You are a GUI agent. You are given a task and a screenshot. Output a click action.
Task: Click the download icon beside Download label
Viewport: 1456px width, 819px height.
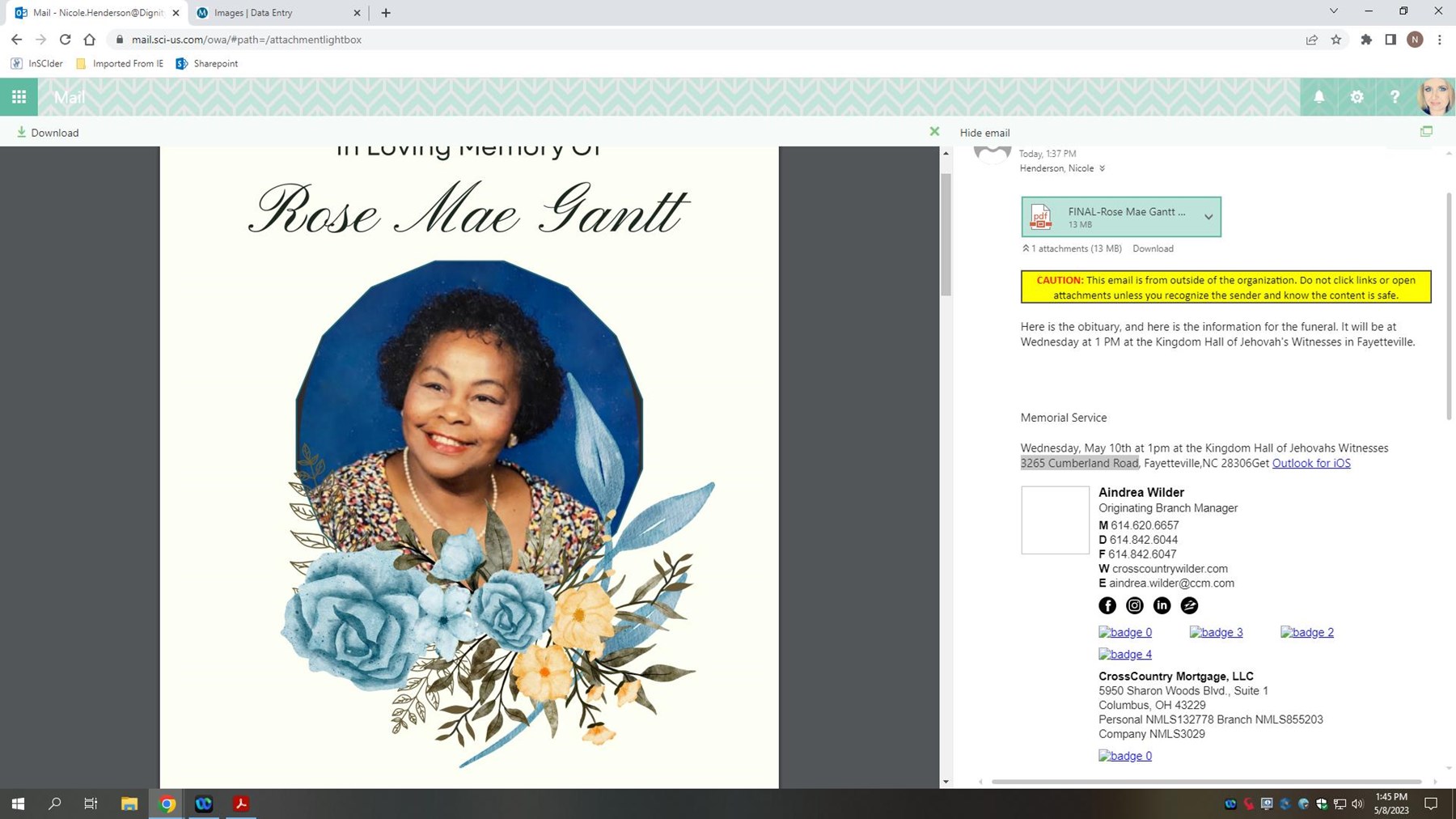[20, 132]
